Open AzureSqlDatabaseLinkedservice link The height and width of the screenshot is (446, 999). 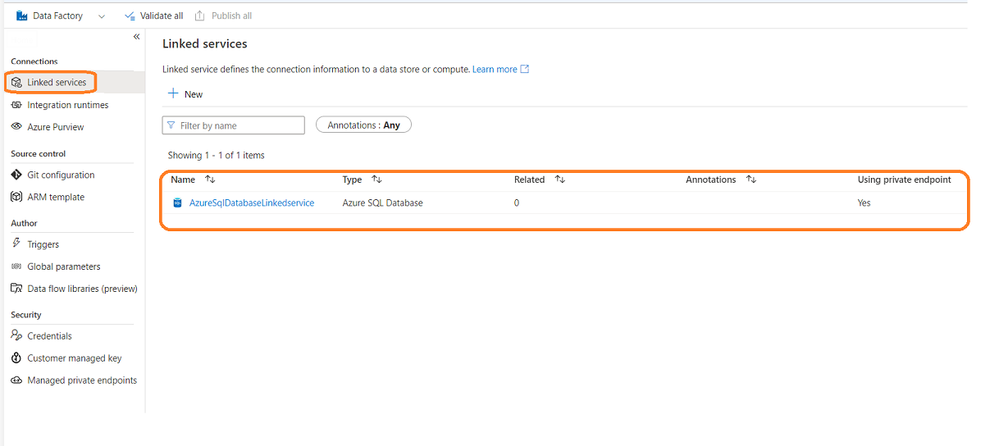[252, 203]
